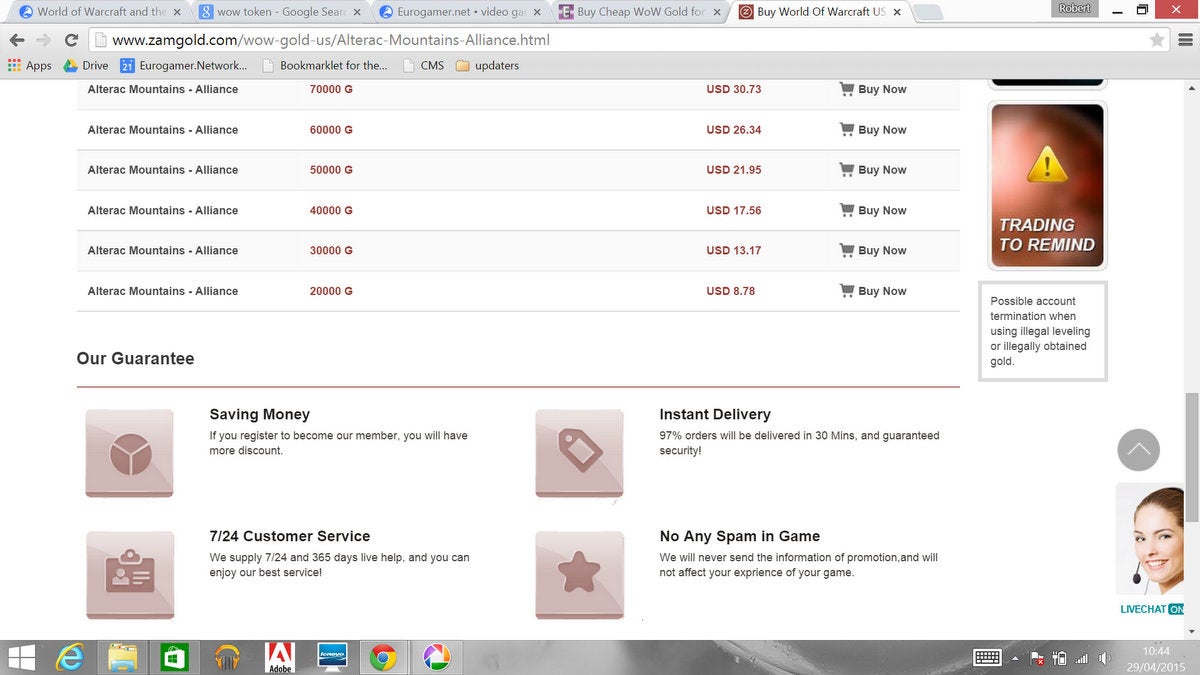The width and height of the screenshot is (1200, 675).
Task: Click Buy Now for 20000 G
Action: click(873, 291)
